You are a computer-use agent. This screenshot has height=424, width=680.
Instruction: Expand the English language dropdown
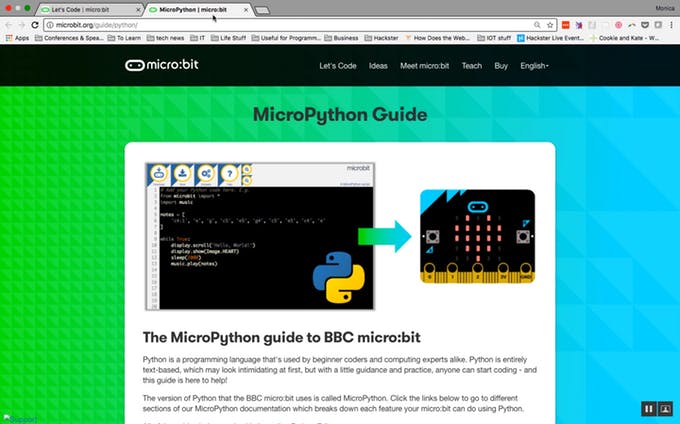pyautogui.click(x=535, y=66)
